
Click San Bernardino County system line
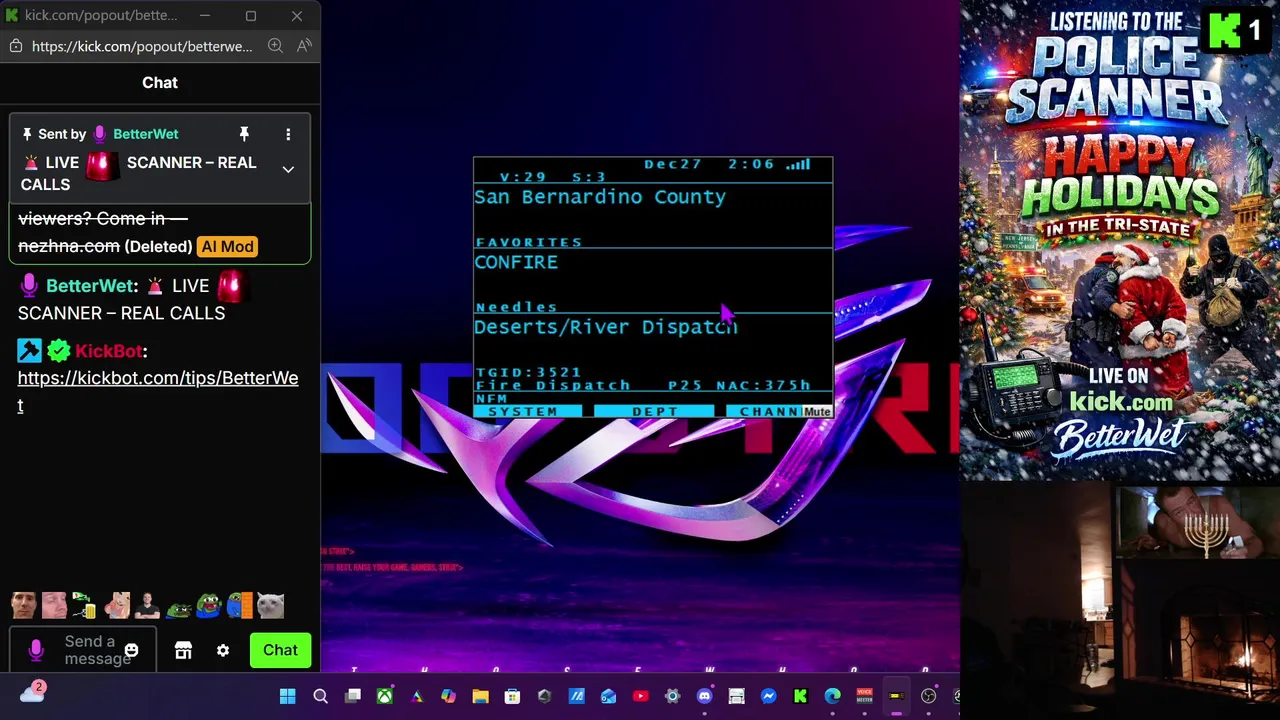[x=600, y=197]
